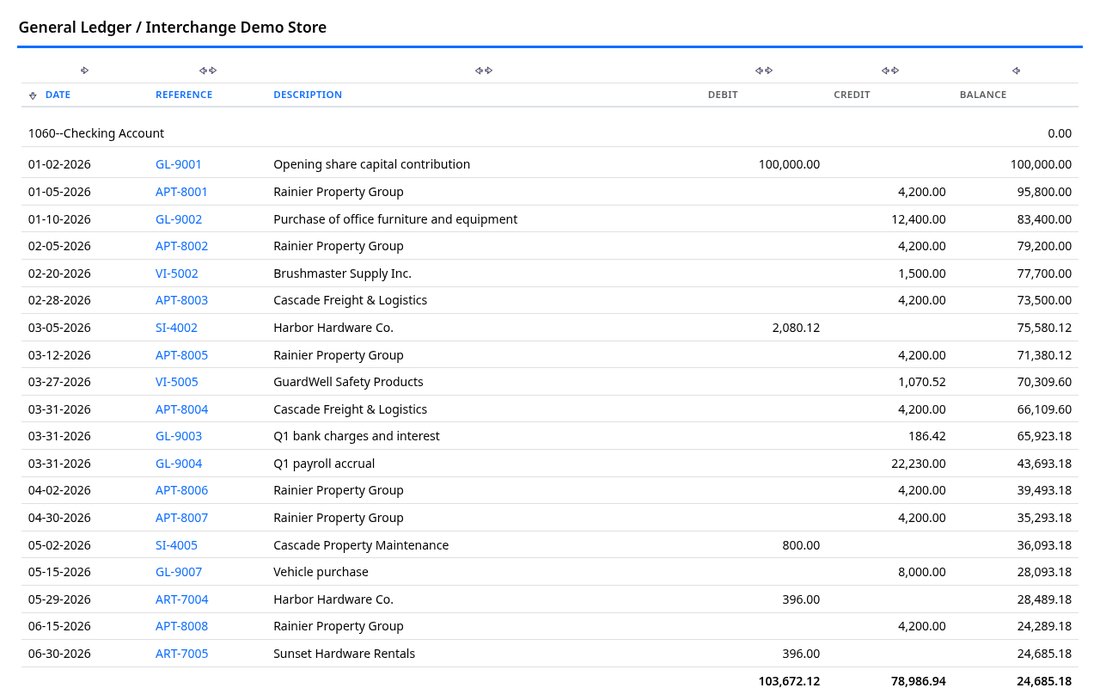The height and width of the screenshot is (688, 1100).
Task: Open reference APT-8007
Action: pyautogui.click(x=181, y=518)
